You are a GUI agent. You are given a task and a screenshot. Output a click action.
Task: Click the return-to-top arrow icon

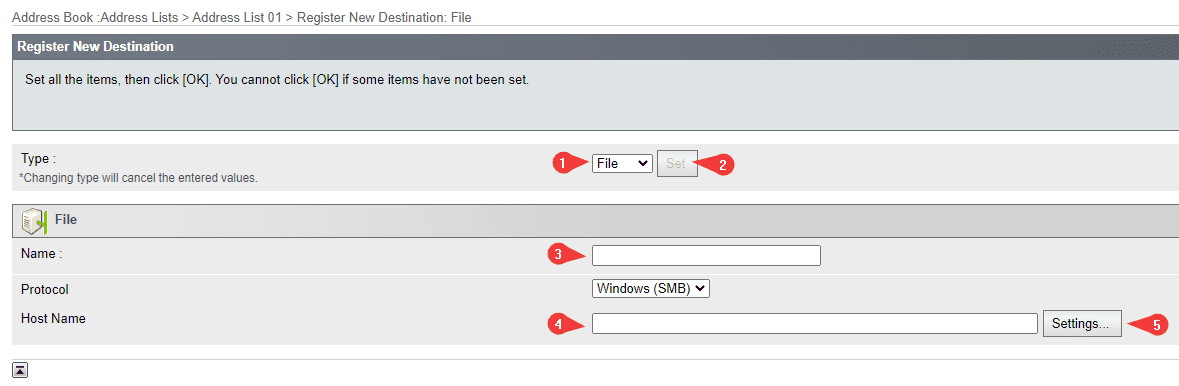(x=20, y=369)
